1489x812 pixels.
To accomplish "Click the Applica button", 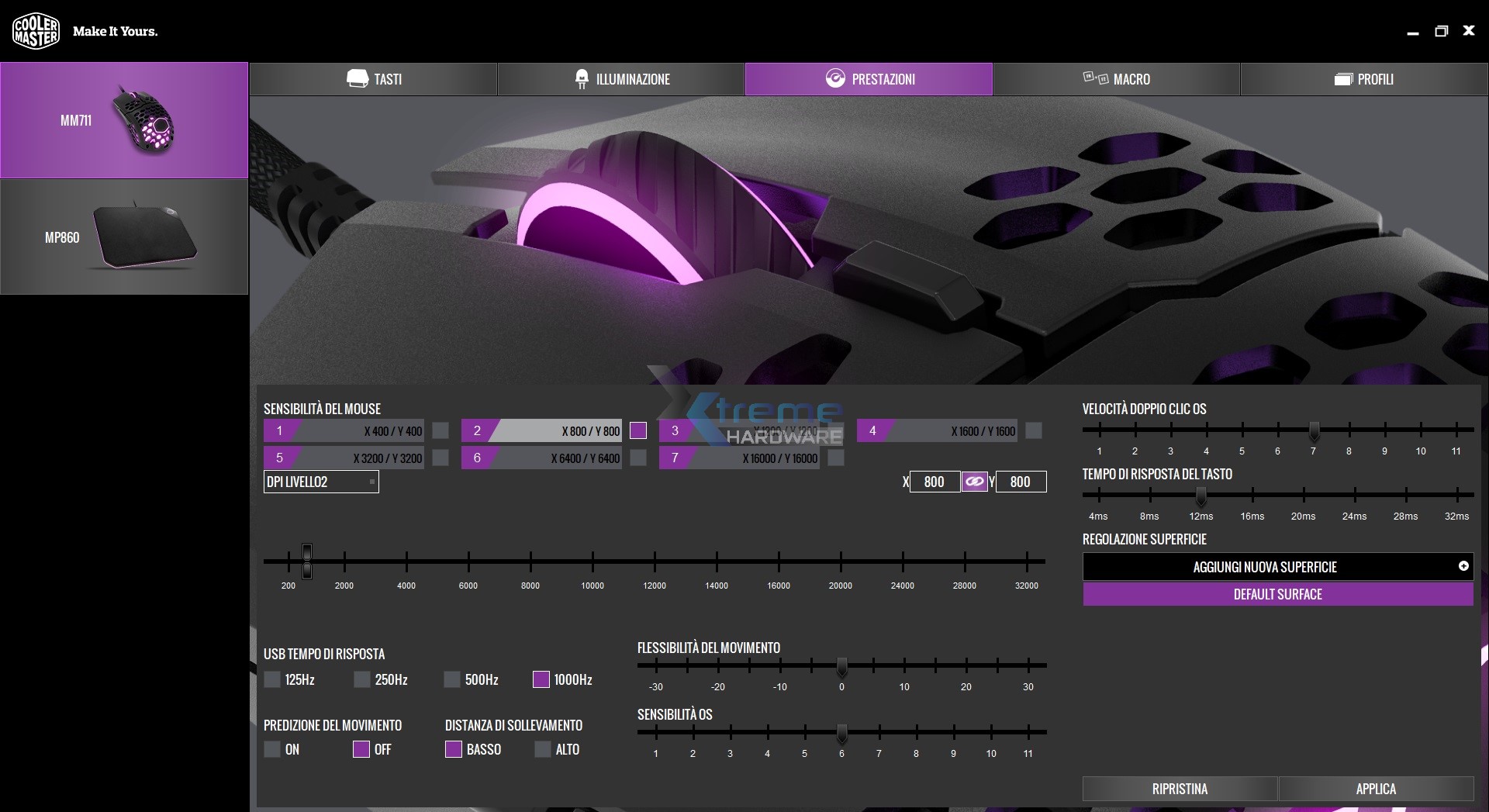I will point(1375,789).
